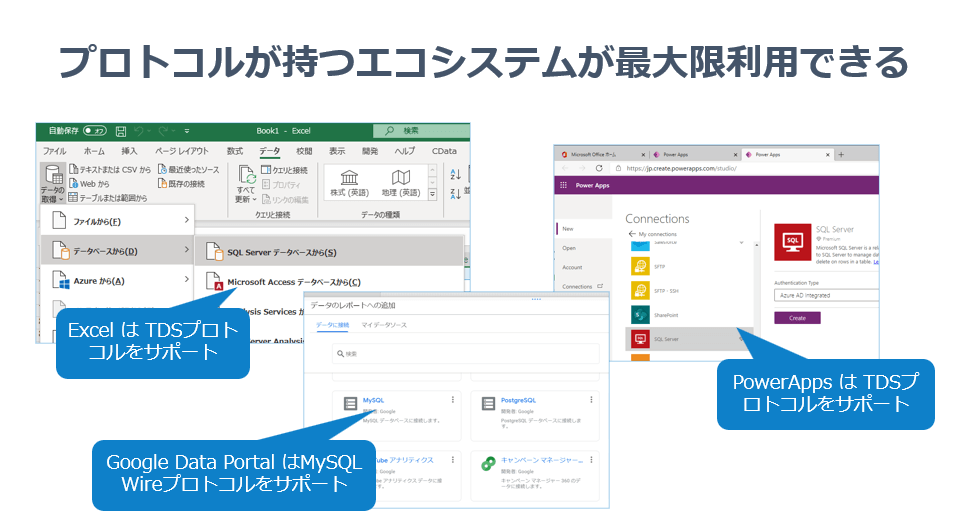Image resolution: width=970 pixels, height=518 pixels.
Task: Expand the データベースから(D) submenu
Action: click(118, 251)
